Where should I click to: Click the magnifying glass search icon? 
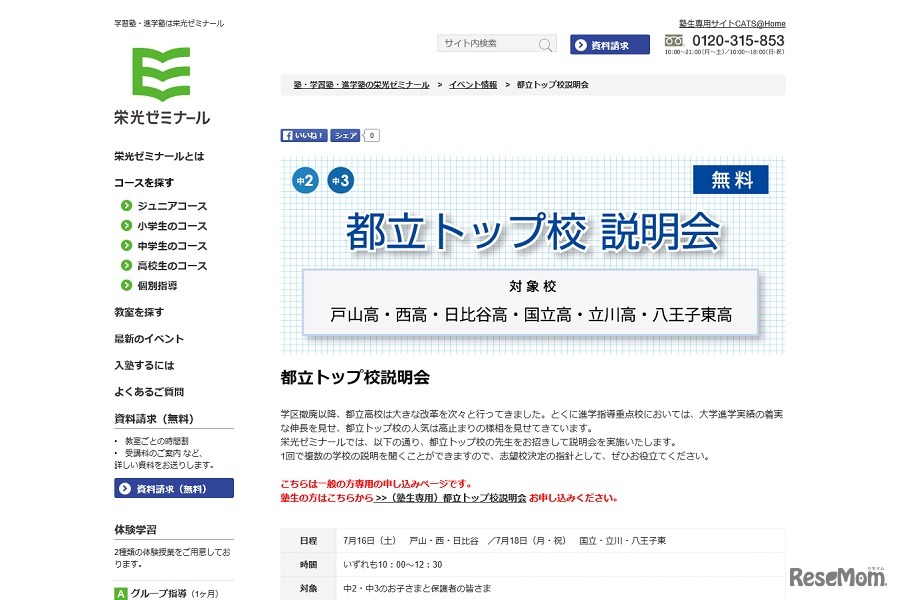545,44
